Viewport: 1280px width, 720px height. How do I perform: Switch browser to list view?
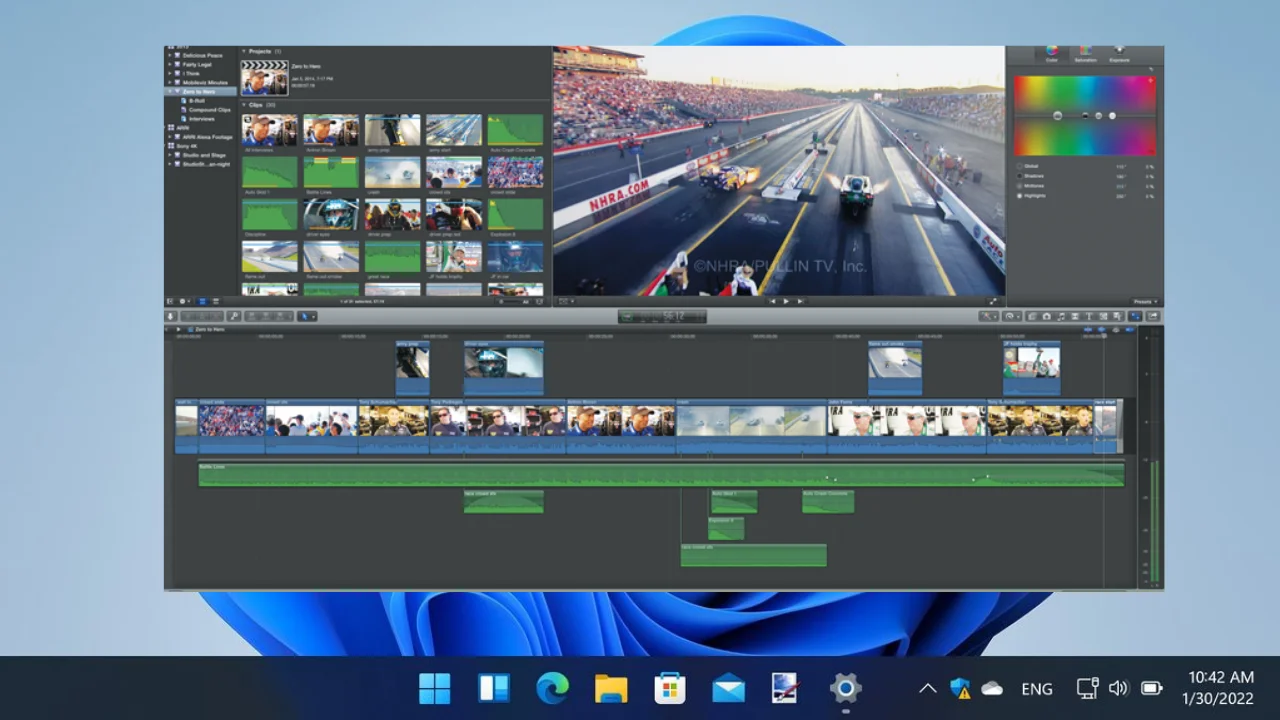coord(216,301)
